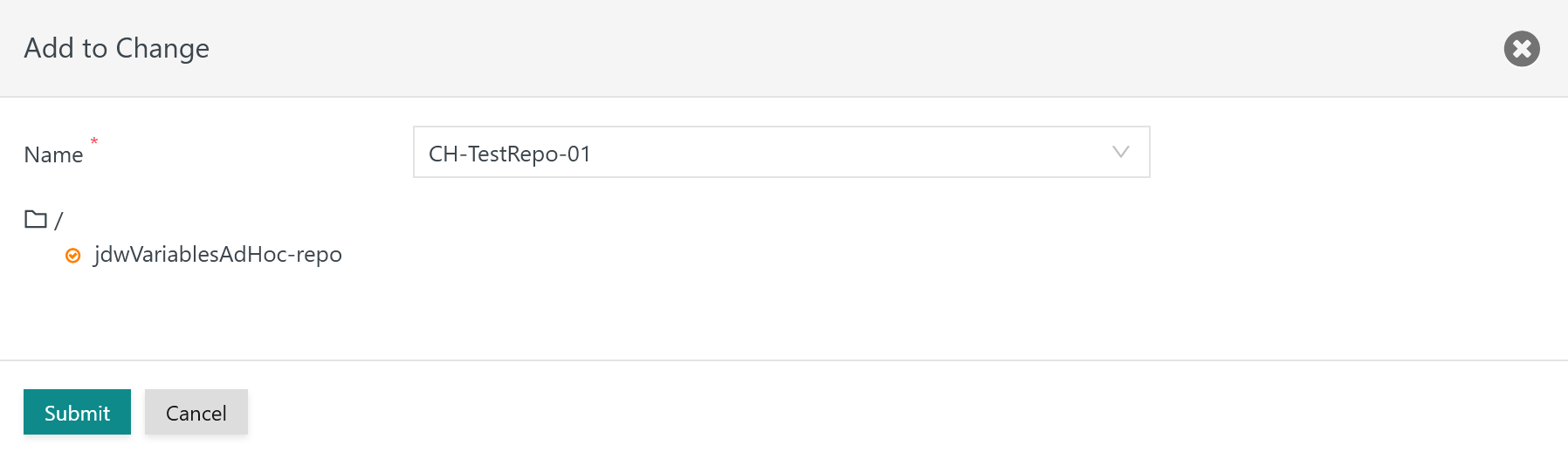Click the gray Cancel button
Screen dimensions: 1568x459
[196, 412]
